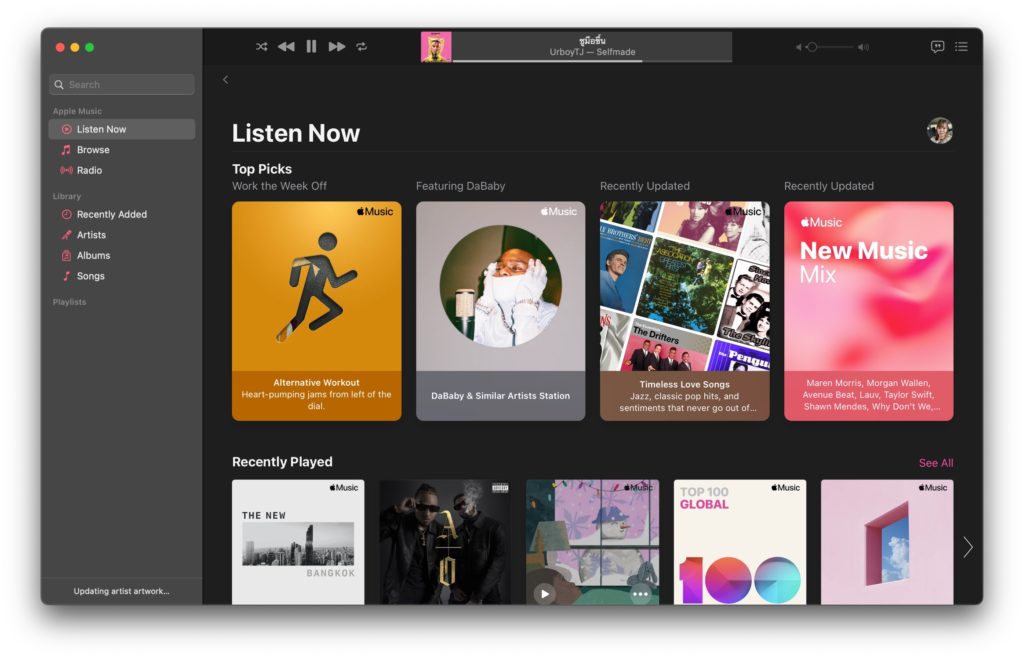Viewport: 1024px width, 659px height.
Task: Toggle the repeat button
Action: (361, 47)
